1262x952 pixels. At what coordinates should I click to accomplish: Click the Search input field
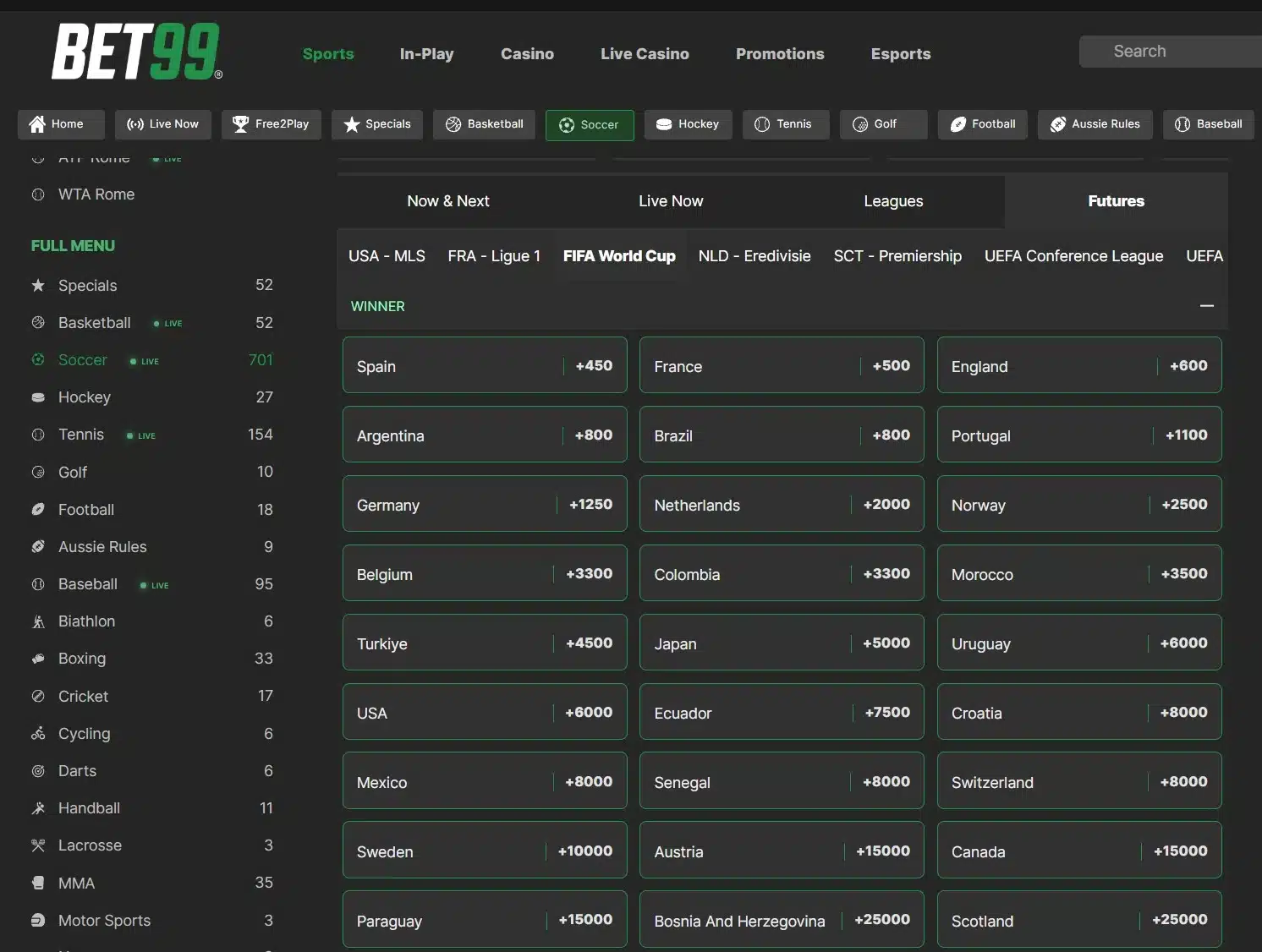(1171, 52)
